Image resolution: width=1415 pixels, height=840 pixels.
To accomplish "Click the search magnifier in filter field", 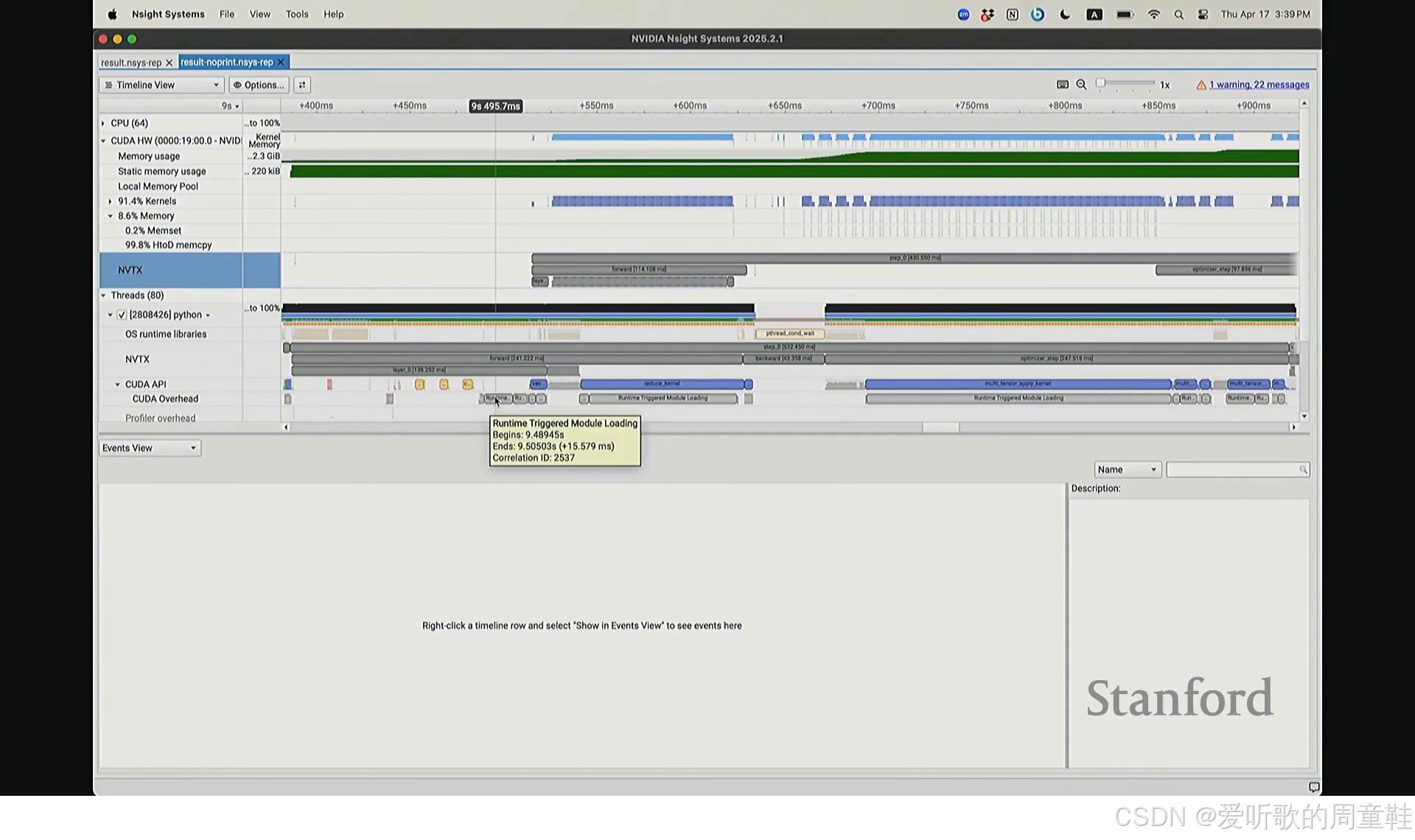I will pos(1302,470).
